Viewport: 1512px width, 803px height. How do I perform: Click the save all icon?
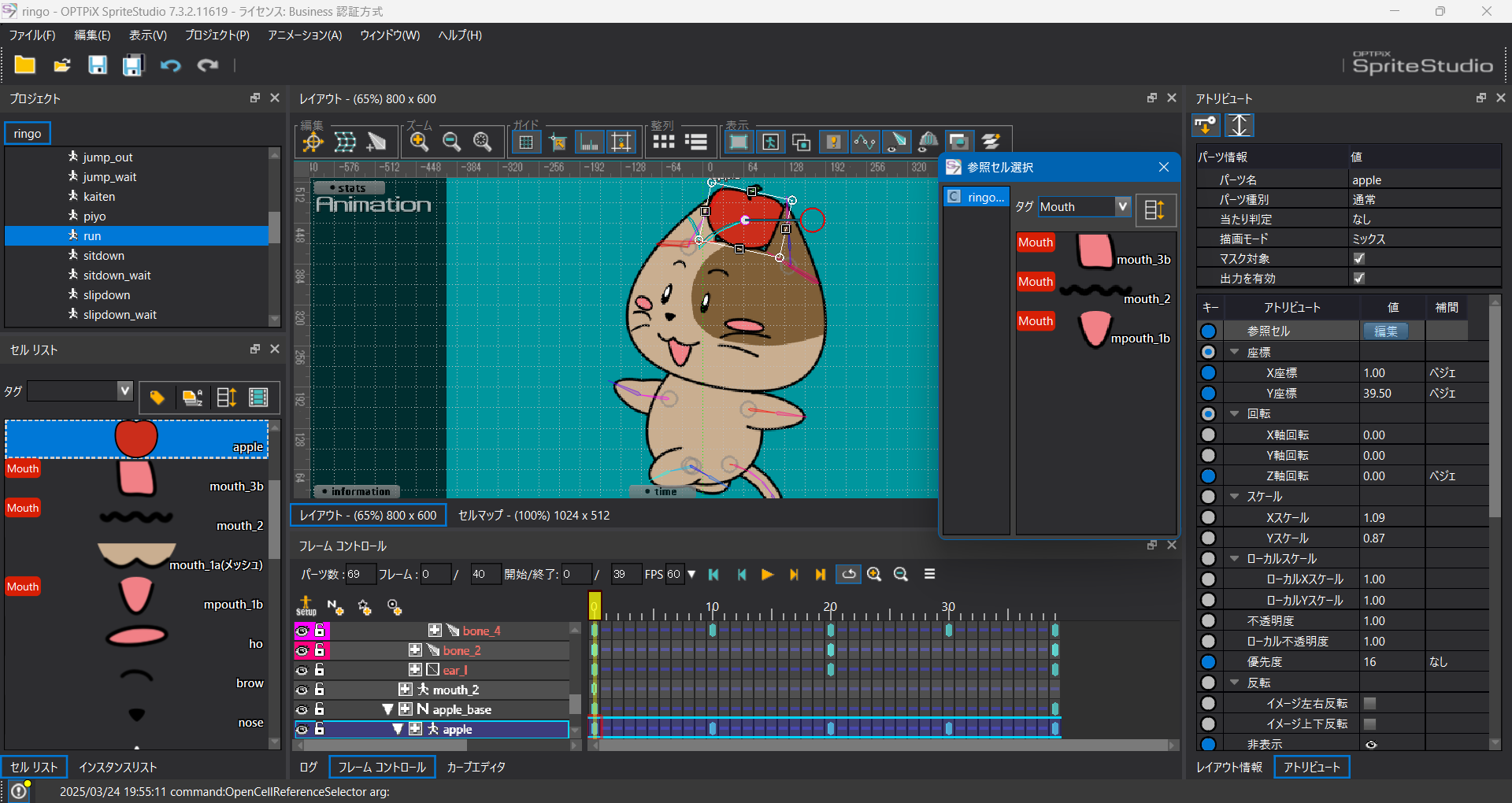133,65
